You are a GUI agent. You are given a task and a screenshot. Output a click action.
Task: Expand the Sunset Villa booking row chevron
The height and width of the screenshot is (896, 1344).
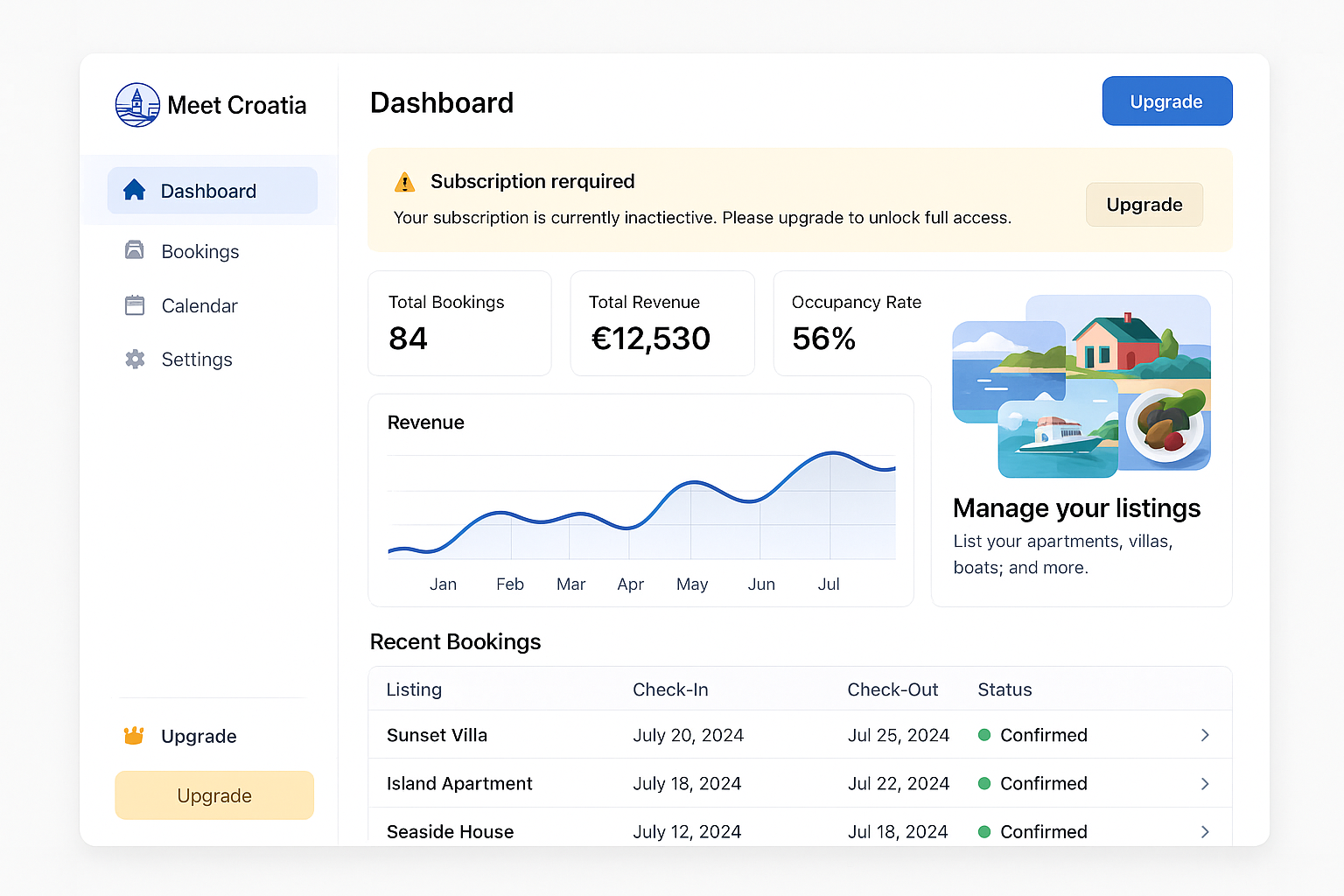(1205, 735)
